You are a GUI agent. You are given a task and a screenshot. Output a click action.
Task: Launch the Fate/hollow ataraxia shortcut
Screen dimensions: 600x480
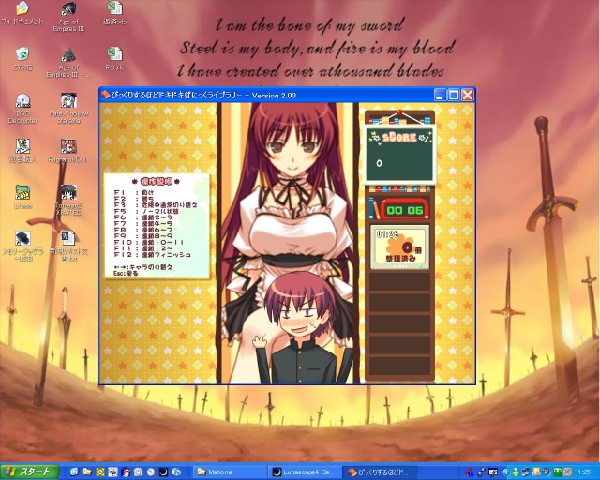[69, 109]
